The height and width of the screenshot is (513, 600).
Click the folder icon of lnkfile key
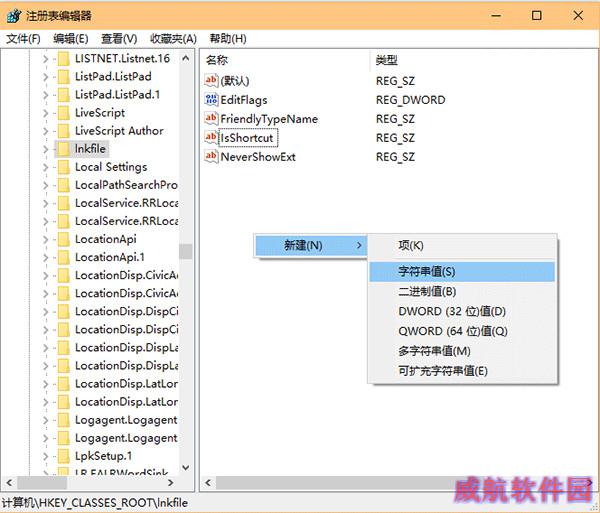click(64, 149)
